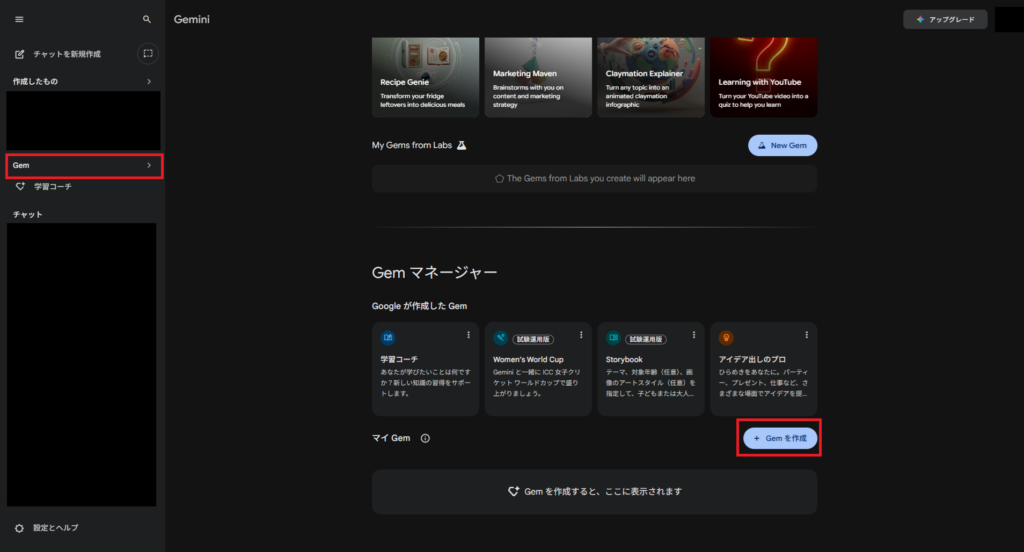Open three-dot menu on Women's World Cup card
Screen dimensions: 1024x552
point(581,335)
